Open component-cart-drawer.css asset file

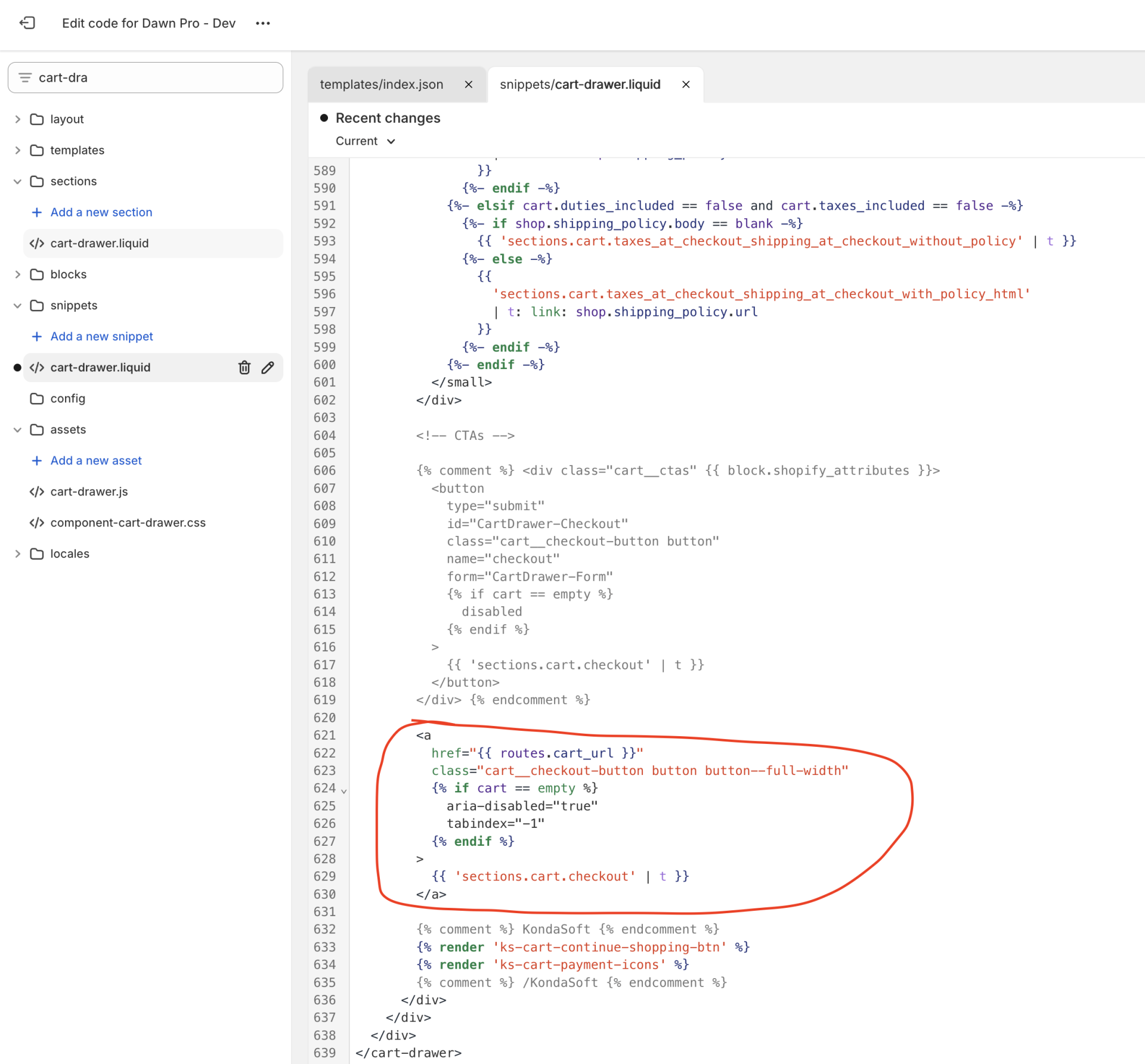coord(128,522)
